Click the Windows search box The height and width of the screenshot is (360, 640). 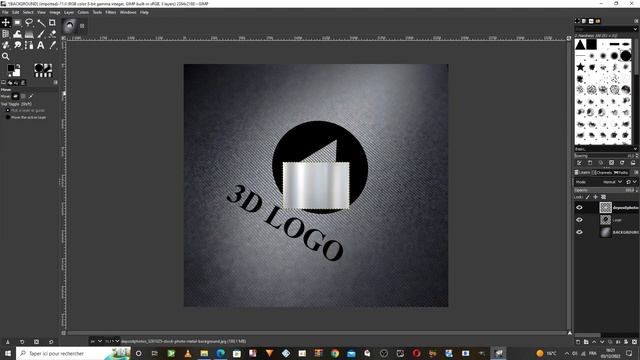click(73, 353)
